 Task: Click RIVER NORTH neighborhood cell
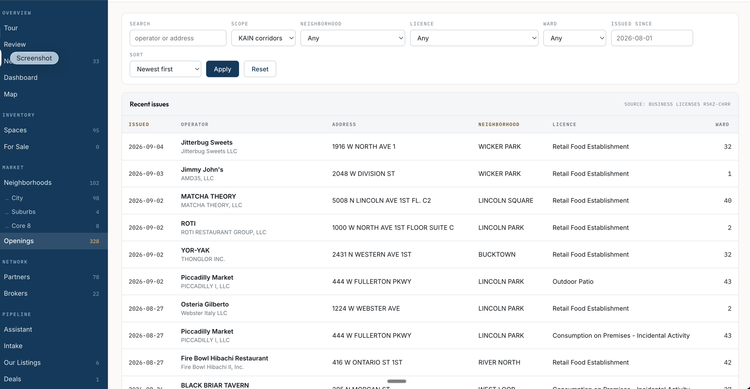(x=499, y=363)
